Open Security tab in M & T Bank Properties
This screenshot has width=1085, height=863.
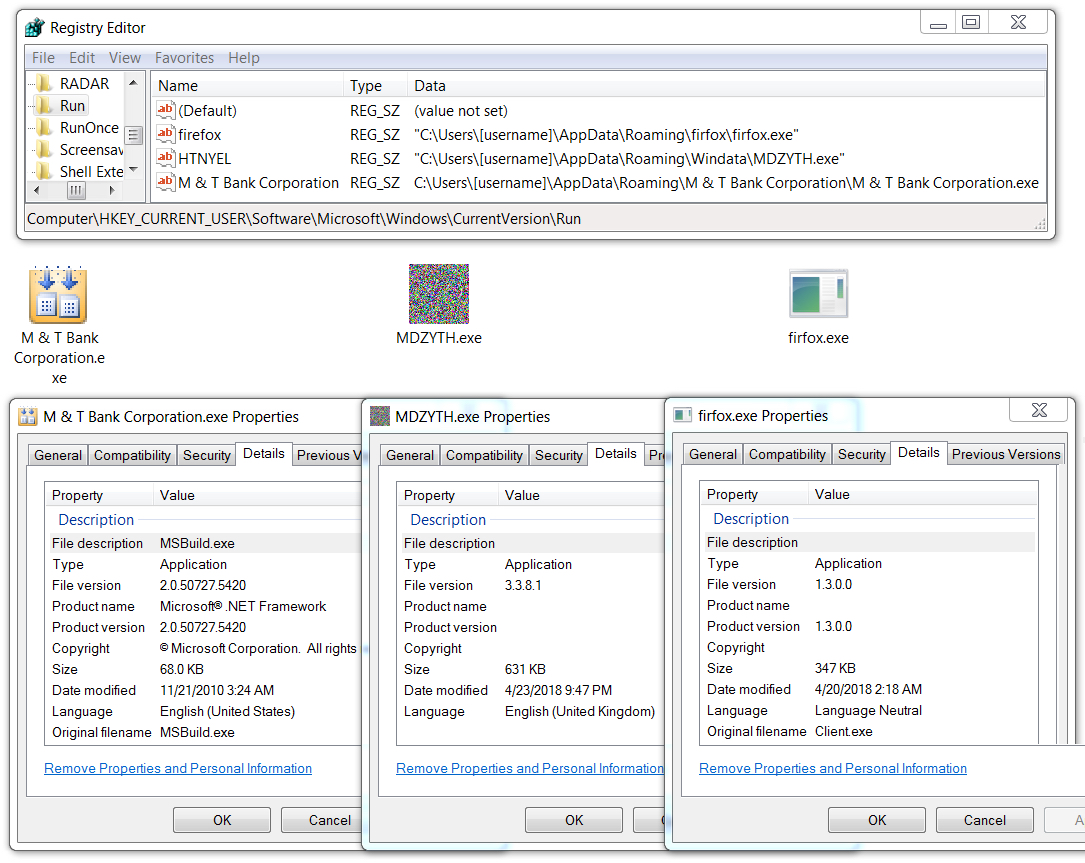point(206,455)
